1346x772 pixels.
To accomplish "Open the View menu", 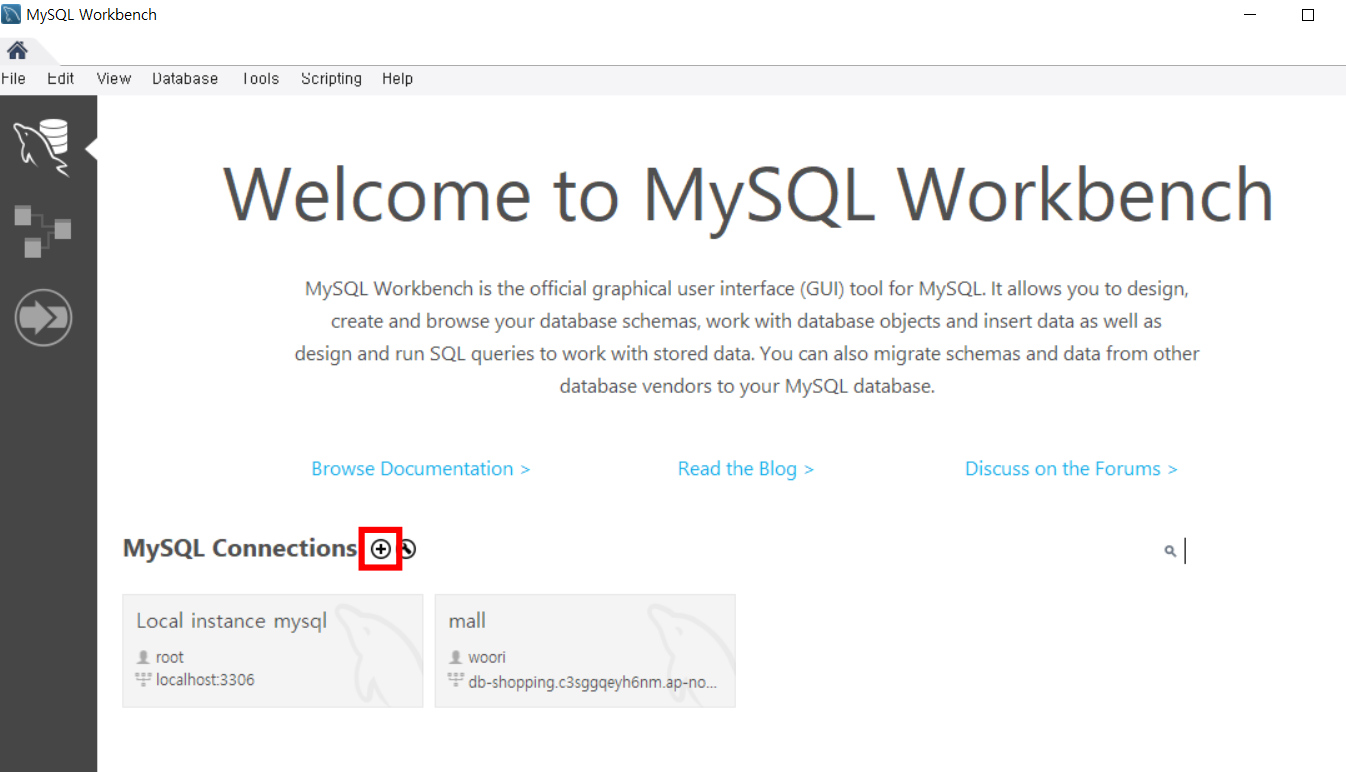I will (x=114, y=78).
